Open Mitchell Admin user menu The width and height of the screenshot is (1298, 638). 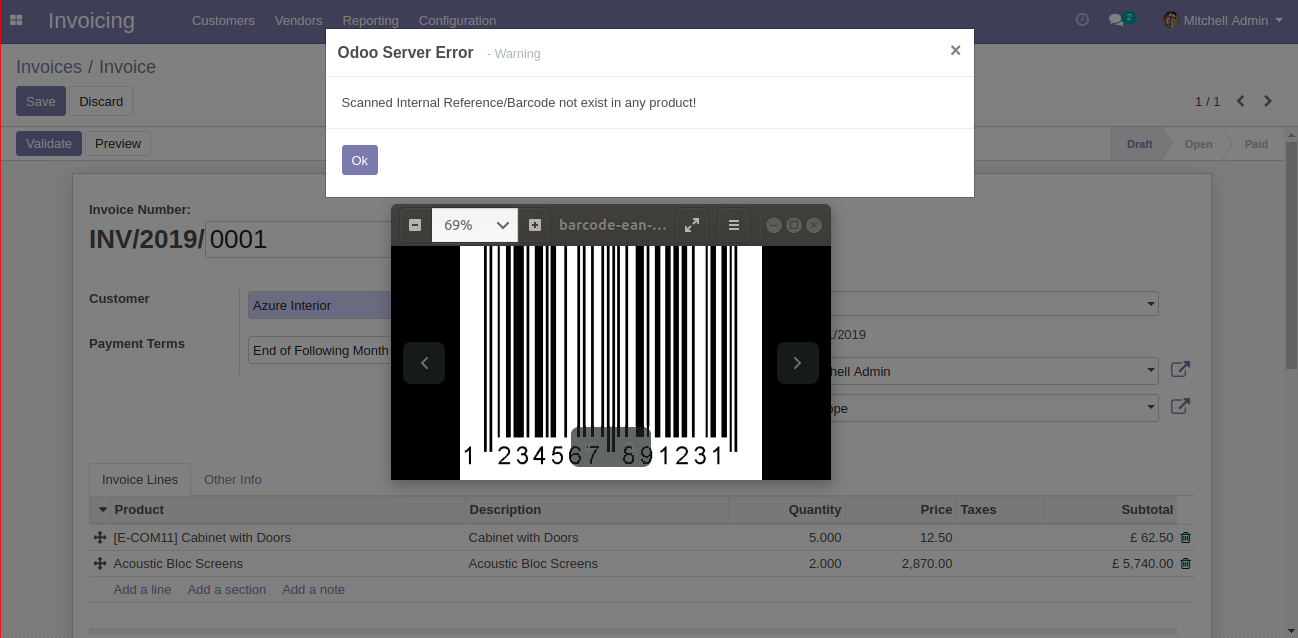click(x=1223, y=20)
